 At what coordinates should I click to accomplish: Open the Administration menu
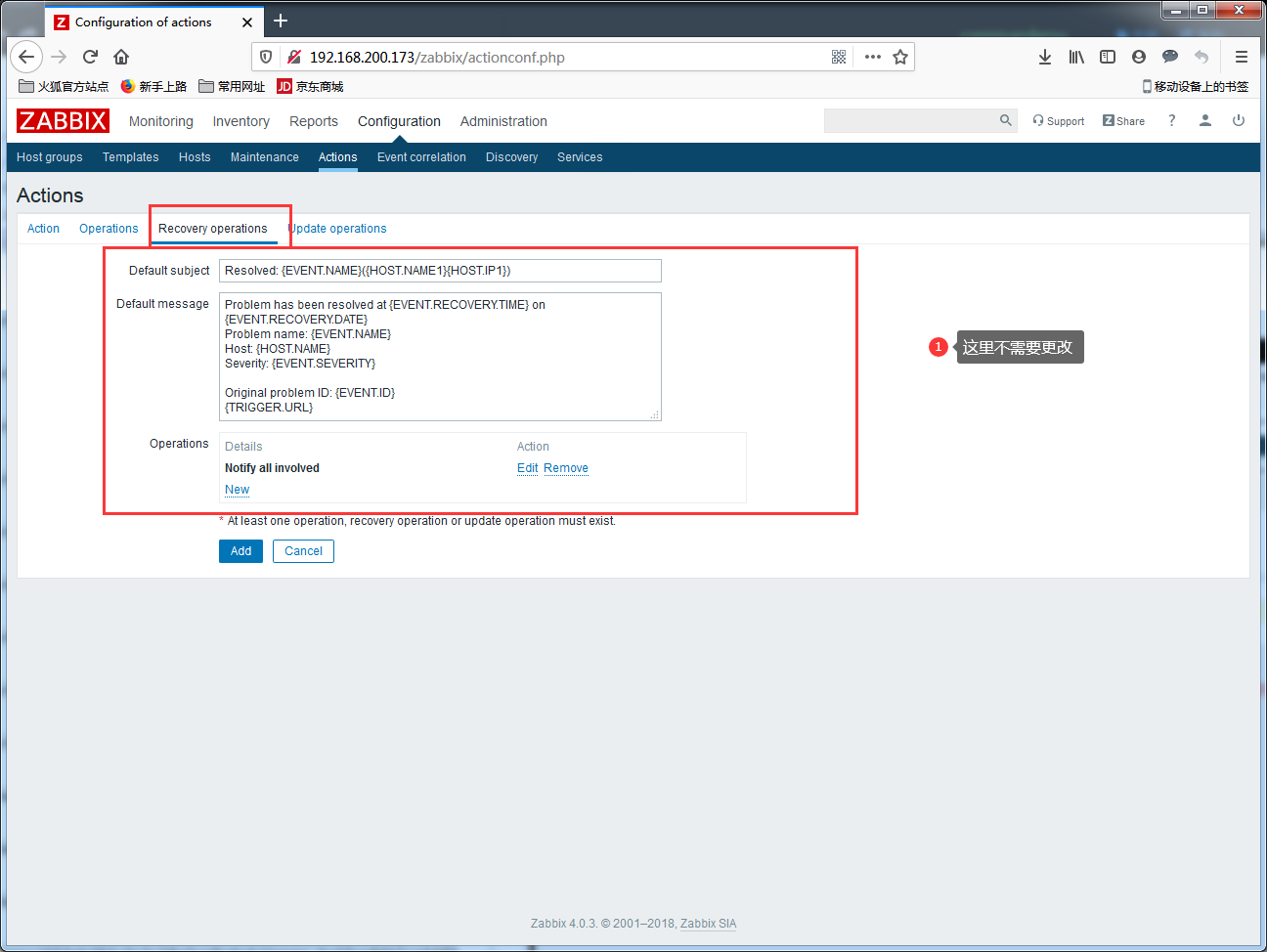(x=503, y=121)
